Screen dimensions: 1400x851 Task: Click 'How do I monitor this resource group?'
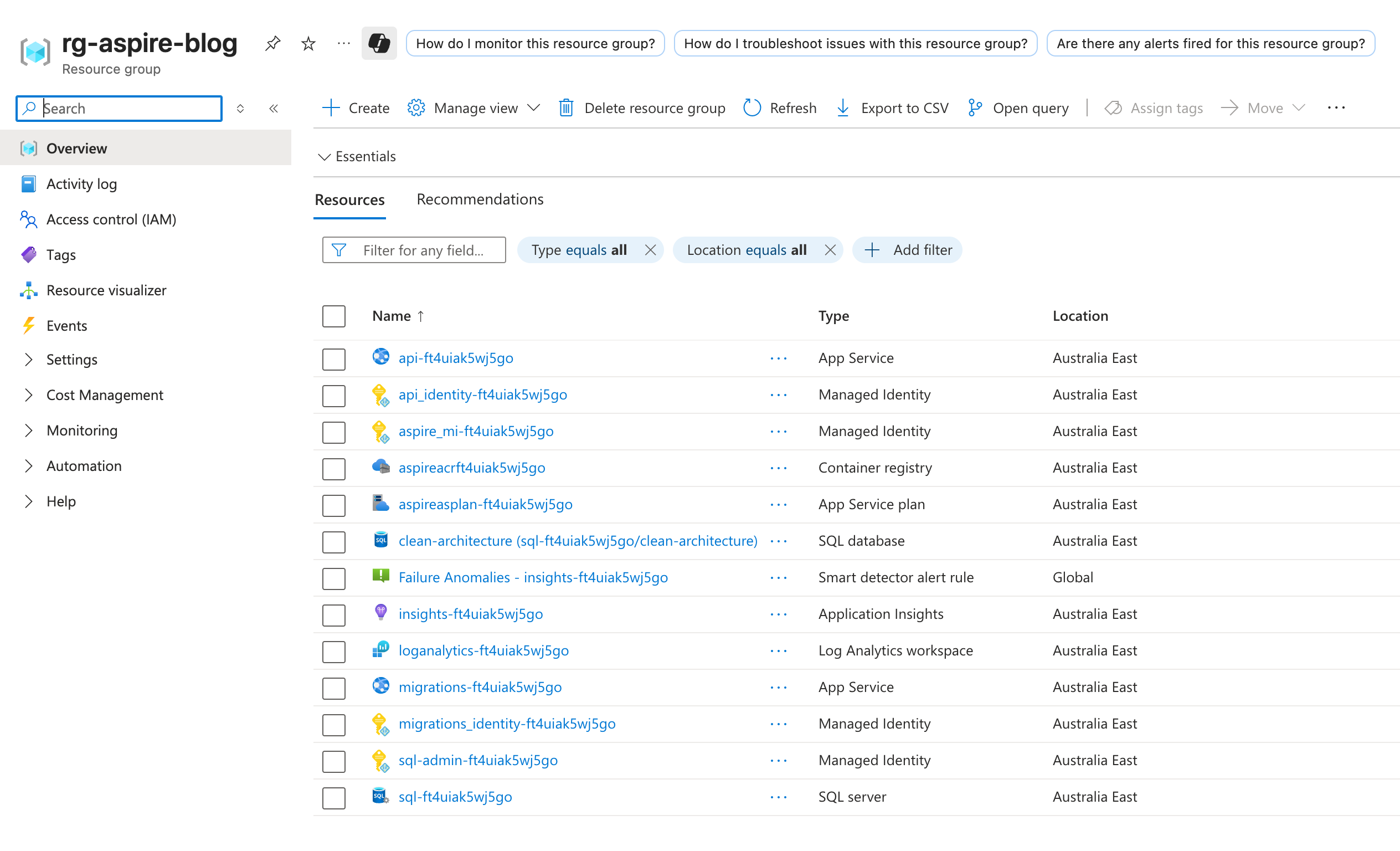[535, 43]
